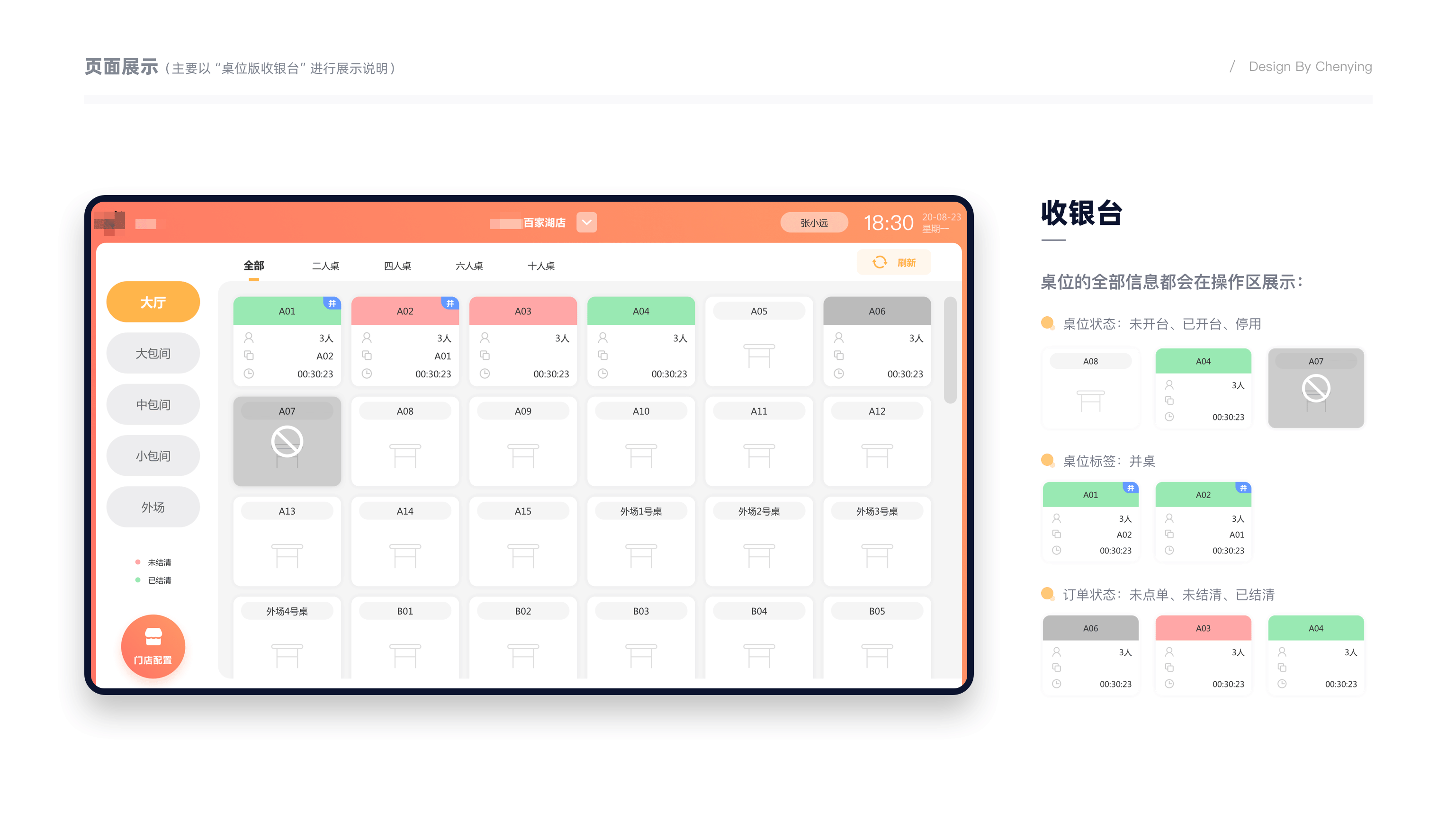This screenshot has width=1456, height=820.
Task: Select table B01
Action: point(405,637)
